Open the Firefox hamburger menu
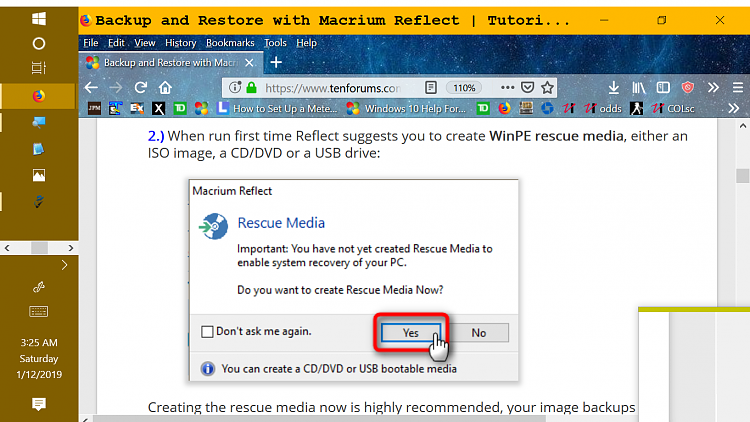 pos(738,88)
